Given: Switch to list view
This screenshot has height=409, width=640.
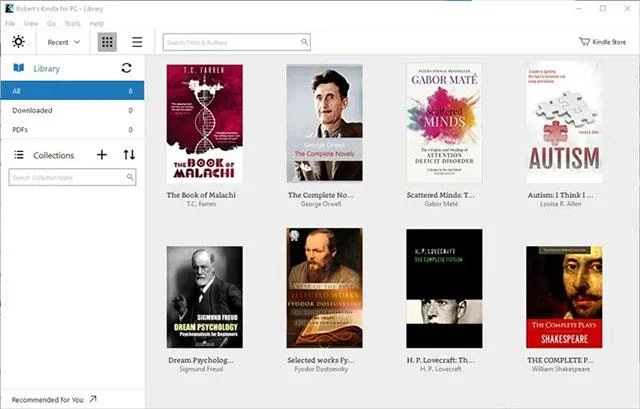Looking at the screenshot, I should pyautogui.click(x=137, y=42).
